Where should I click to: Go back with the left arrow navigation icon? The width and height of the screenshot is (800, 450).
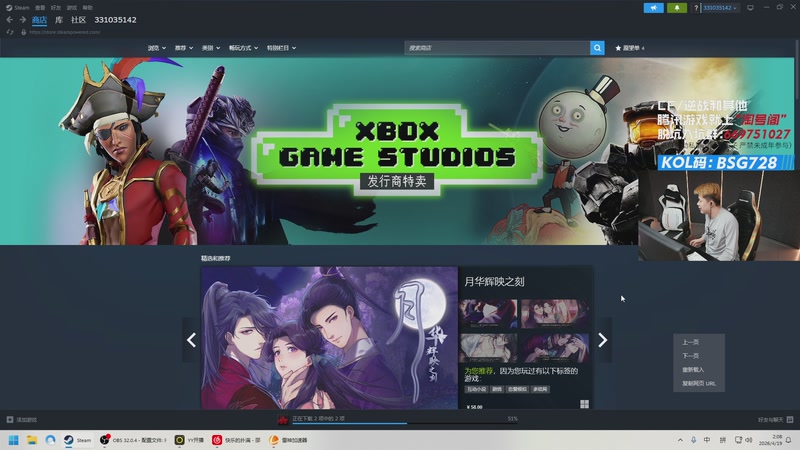coord(10,20)
